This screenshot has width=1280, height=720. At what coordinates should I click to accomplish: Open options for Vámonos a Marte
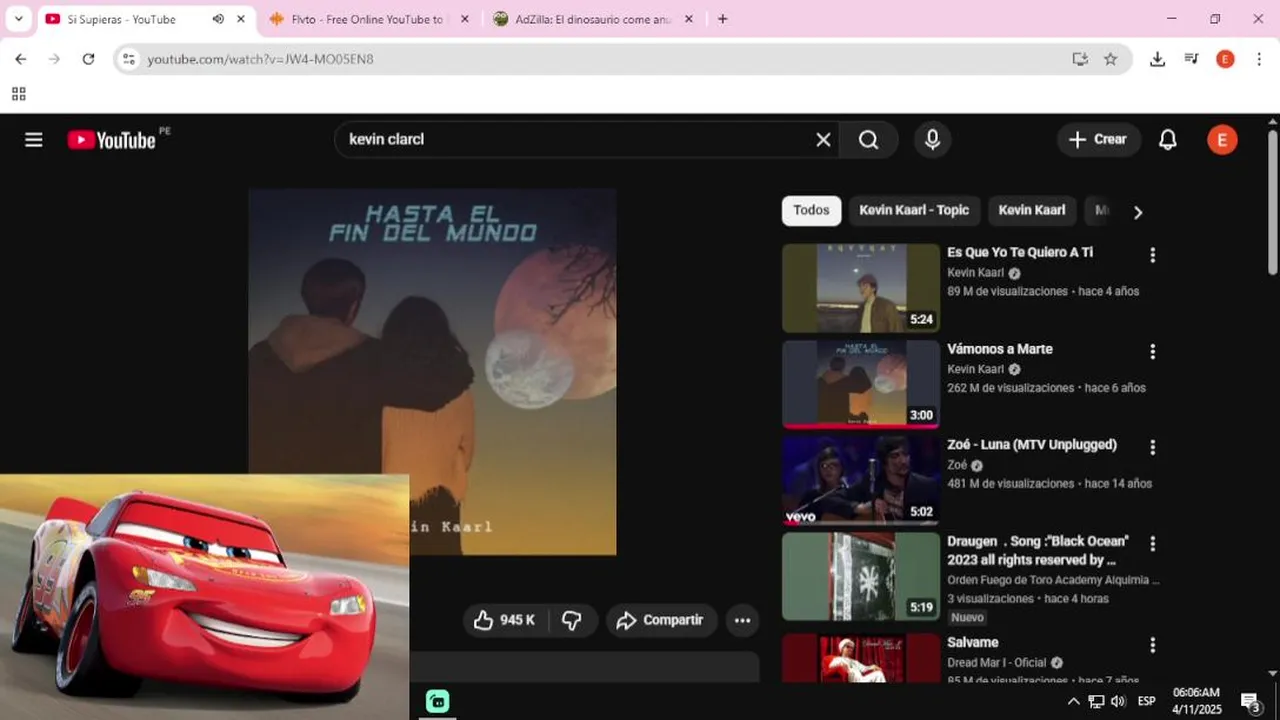tap(1152, 351)
